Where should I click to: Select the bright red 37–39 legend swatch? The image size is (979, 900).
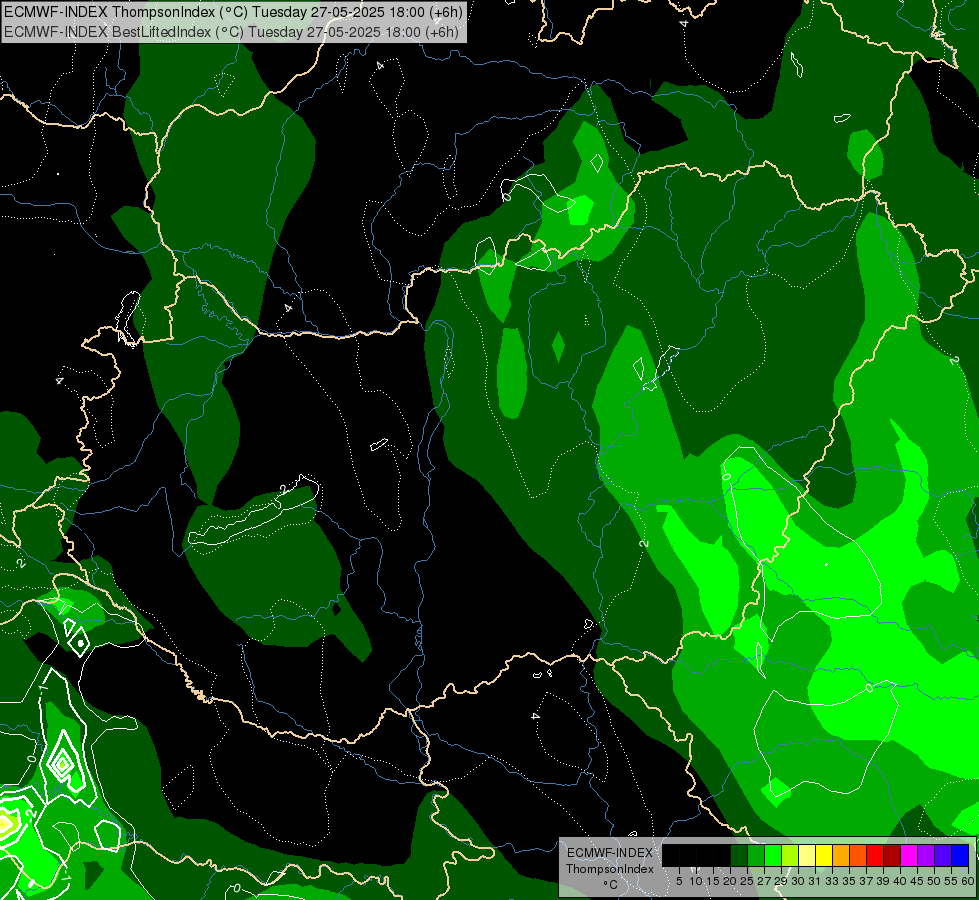click(875, 855)
